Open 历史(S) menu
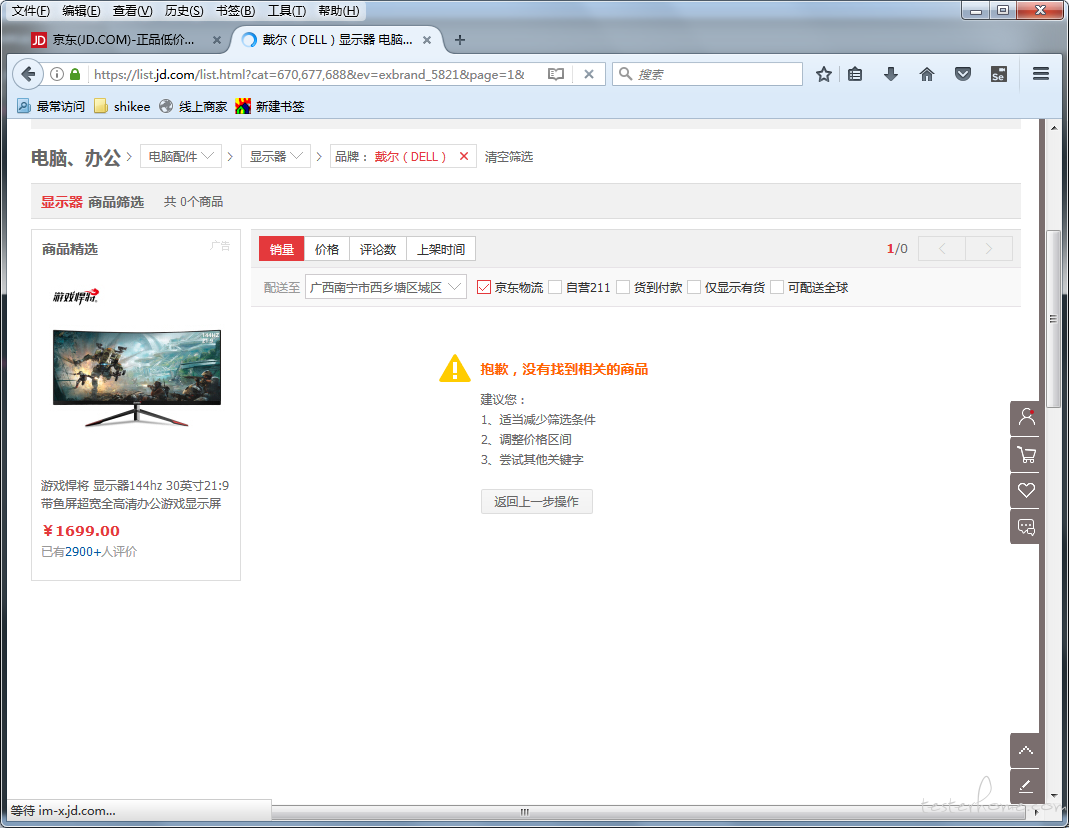 coord(184,11)
